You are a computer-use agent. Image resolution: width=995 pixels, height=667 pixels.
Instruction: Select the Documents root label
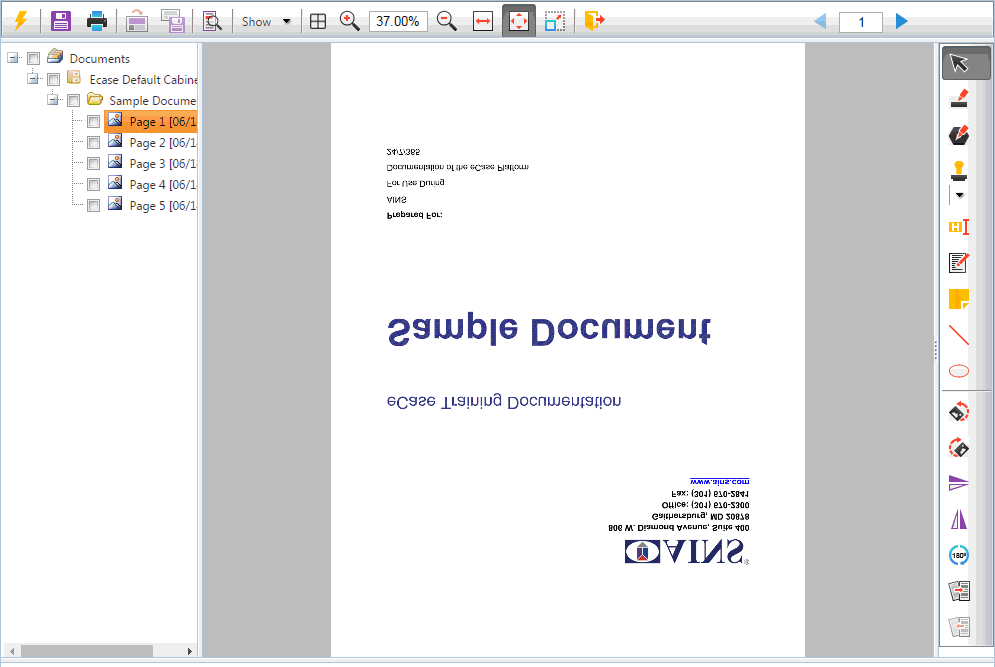coord(100,58)
